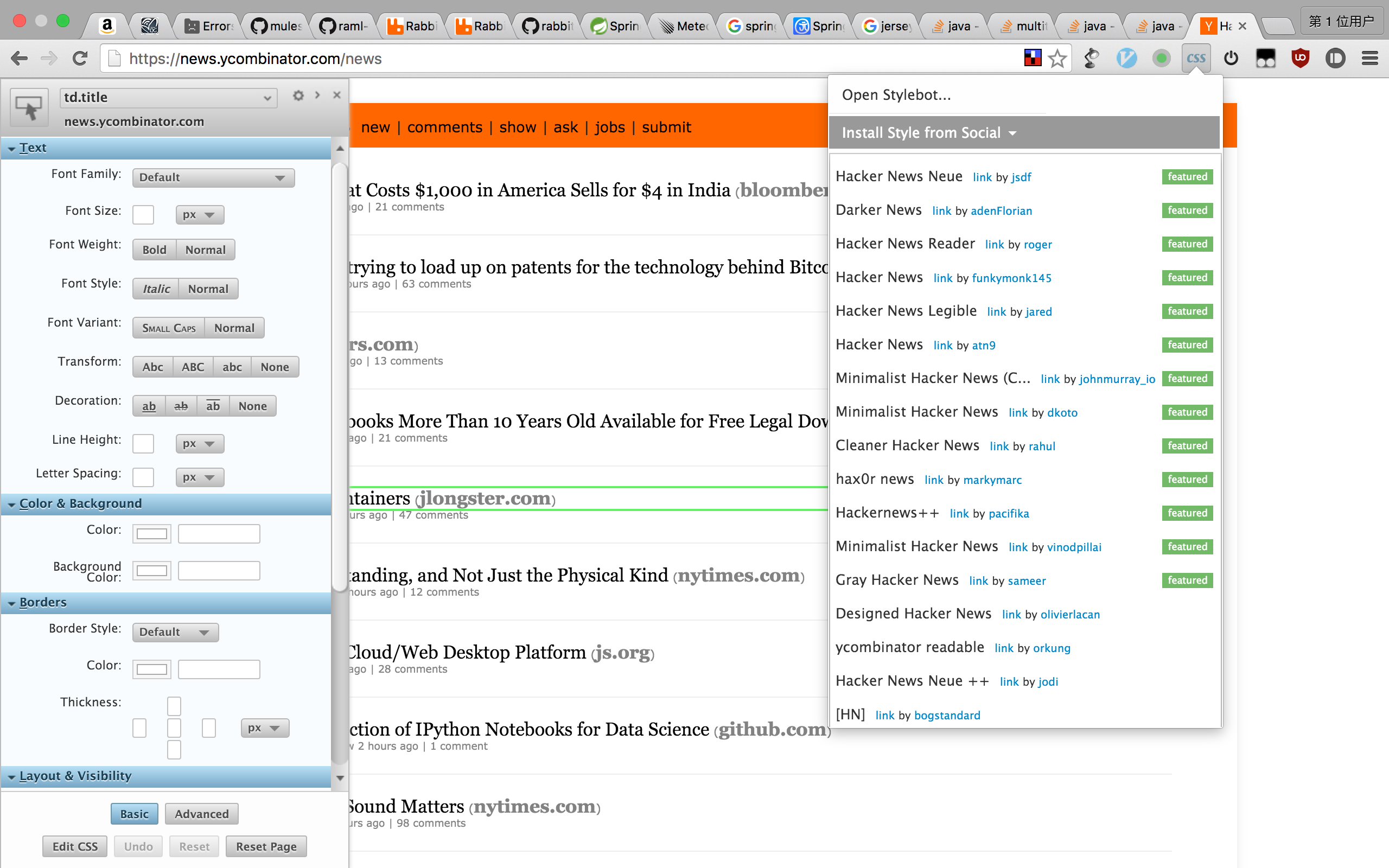Click the Font Size input field
Image resolution: width=1389 pixels, height=868 pixels.
pos(143,215)
